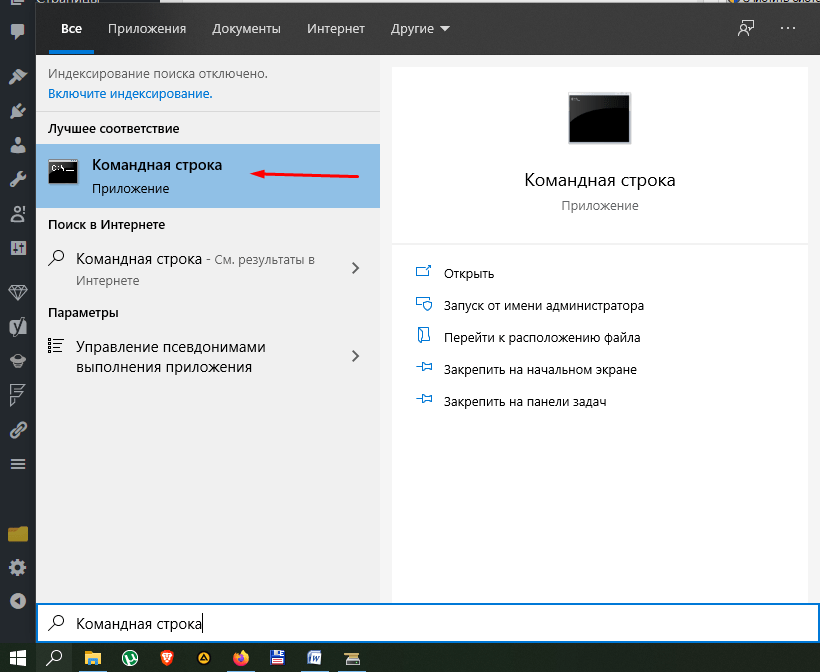820x672 pixels.
Task: Open the three-dots options menu
Action: coord(790,29)
